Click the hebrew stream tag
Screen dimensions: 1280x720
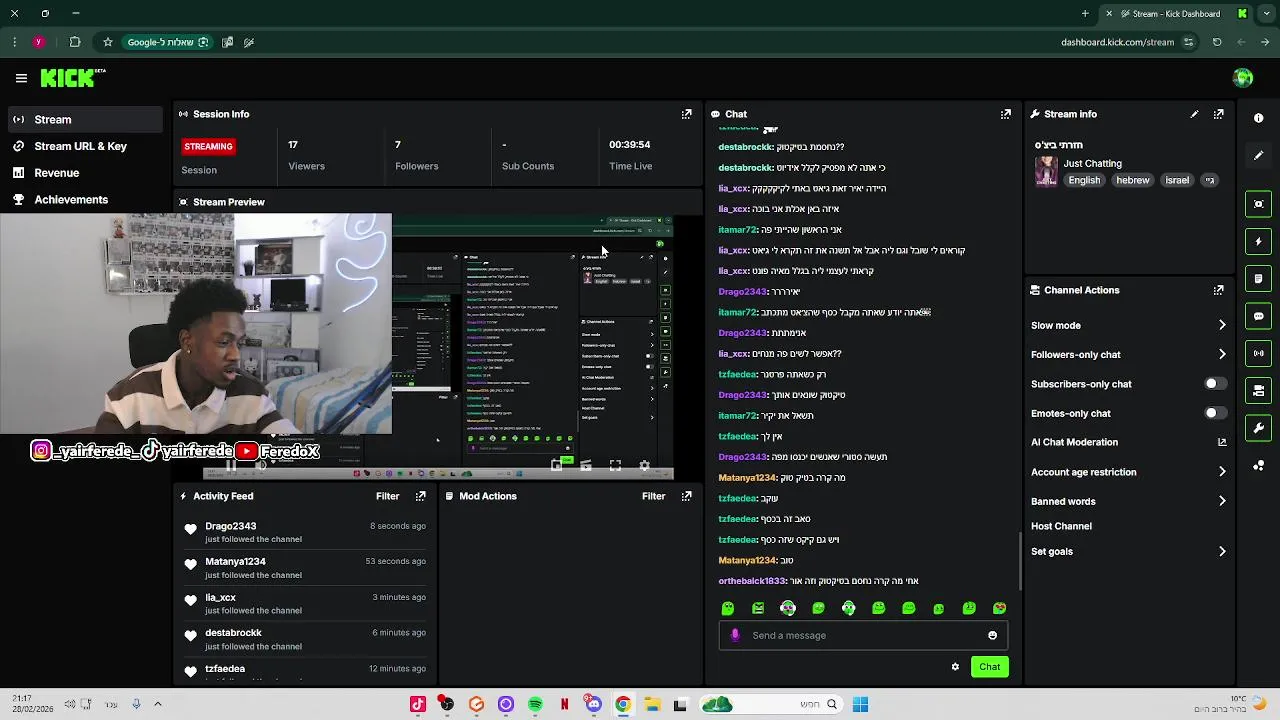pos(1133,180)
